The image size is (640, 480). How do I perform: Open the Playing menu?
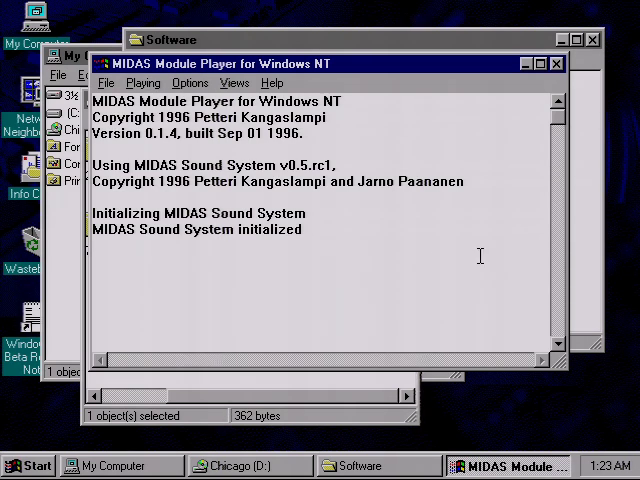[143, 83]
